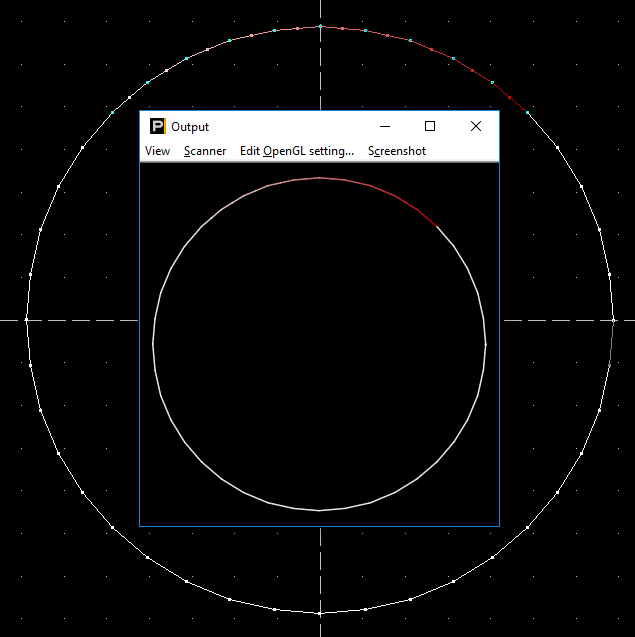Close the Output window
The width and height of the screenshot is (635, 637).
pyautogui.click(x=476, y=126)
